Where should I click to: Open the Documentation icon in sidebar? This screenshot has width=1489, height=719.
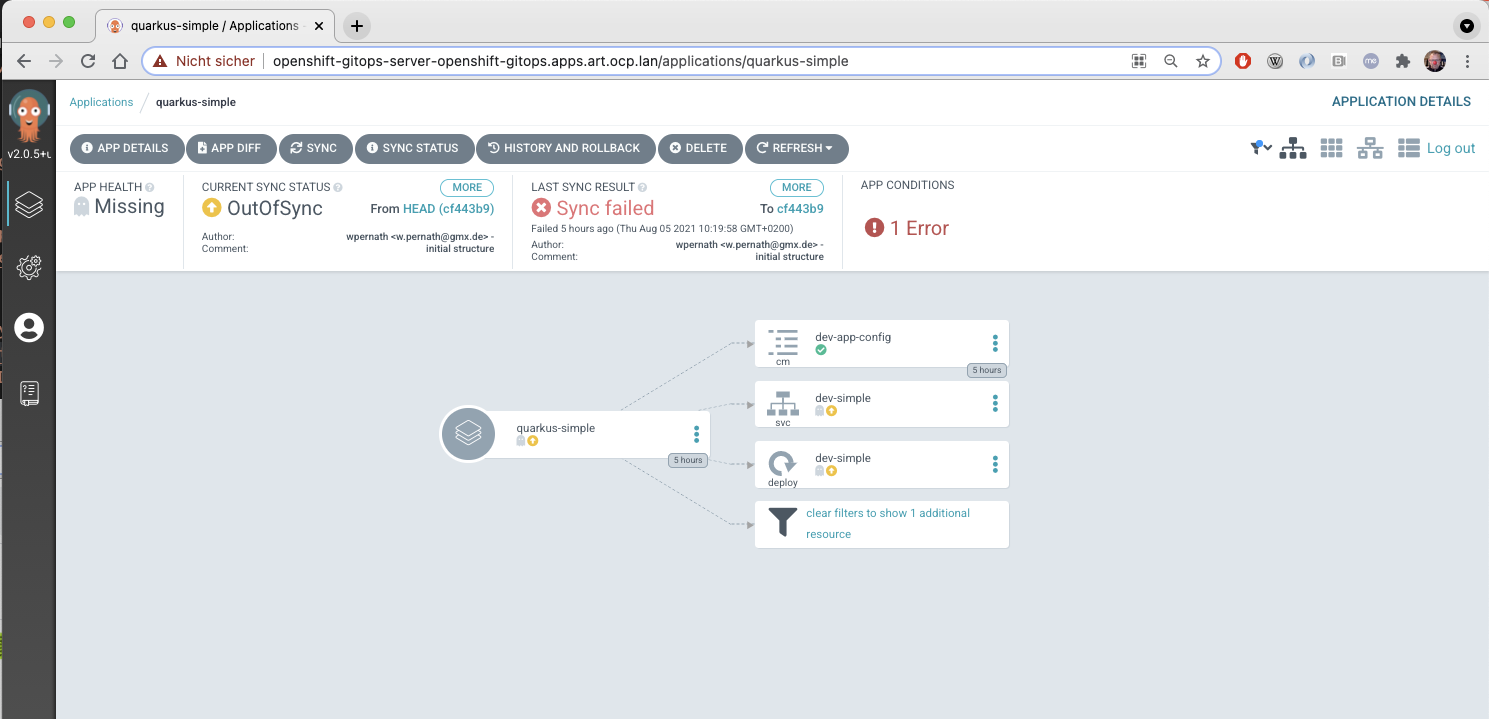click(x=29, y=392)
